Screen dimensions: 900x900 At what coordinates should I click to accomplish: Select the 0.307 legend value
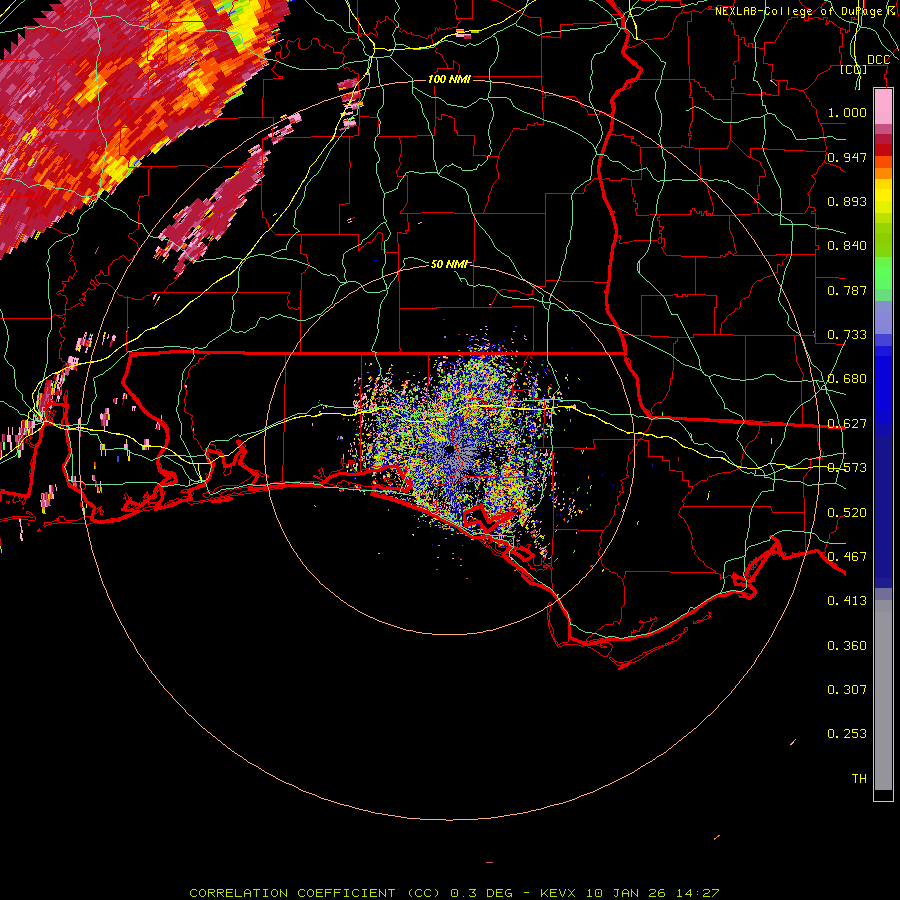(847, 690)
